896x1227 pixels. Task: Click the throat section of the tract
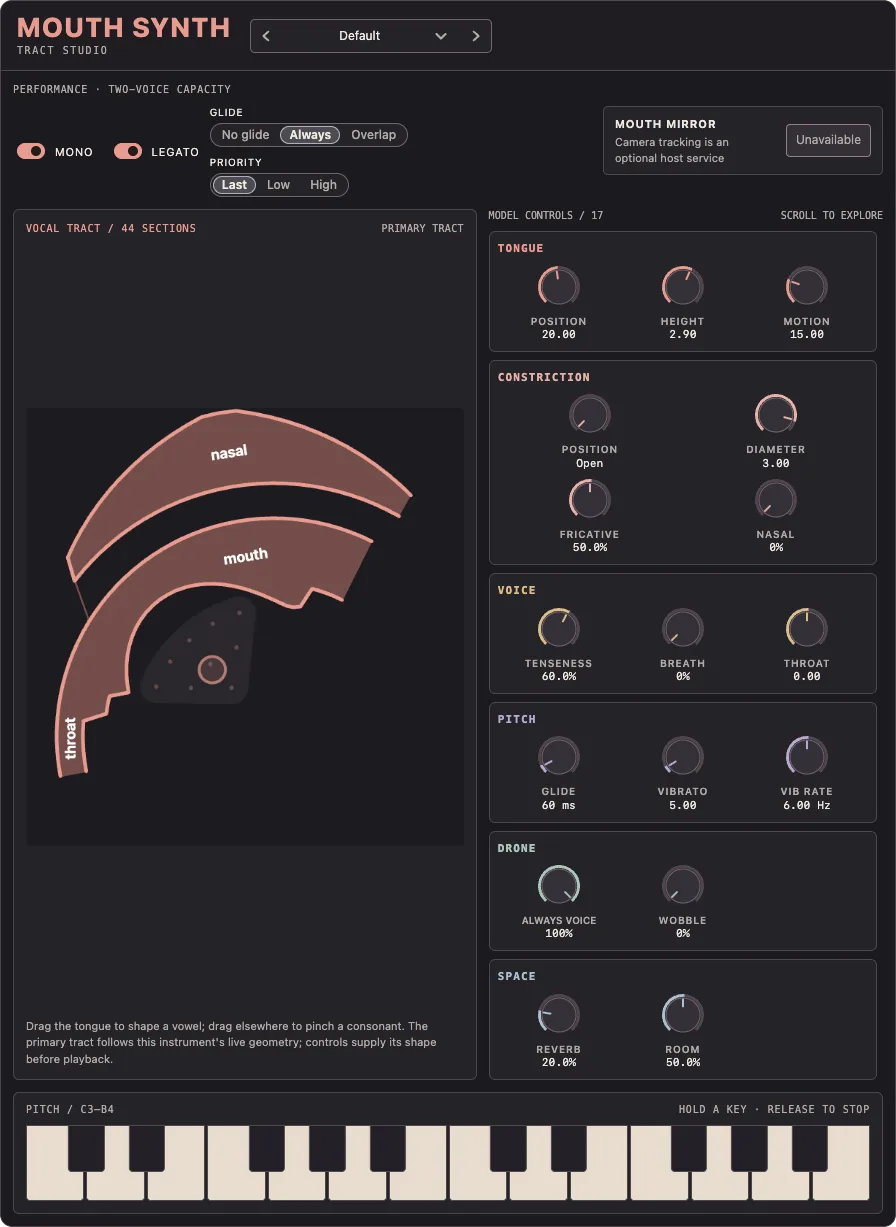pyautogui.click(x=72, y=737)
